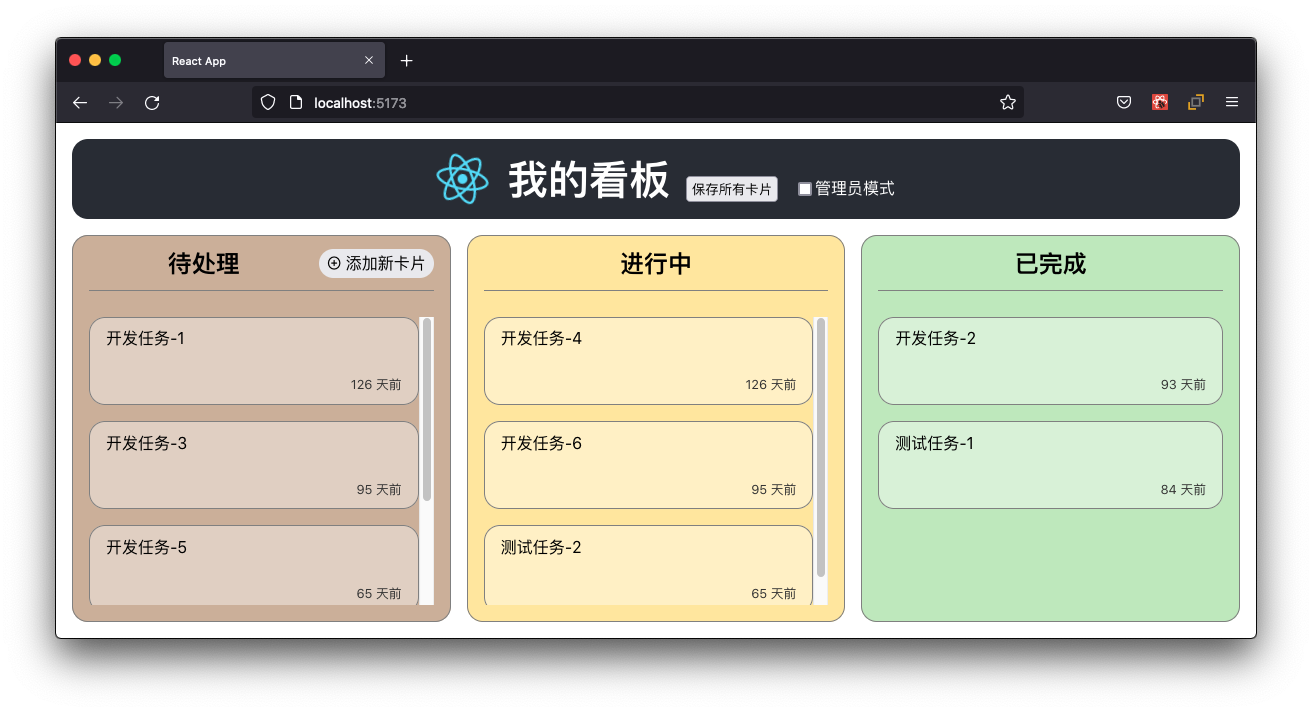Open card 开发任务-2
The height and width of the screenshot is (712, 1312).
pos(1050,361)
